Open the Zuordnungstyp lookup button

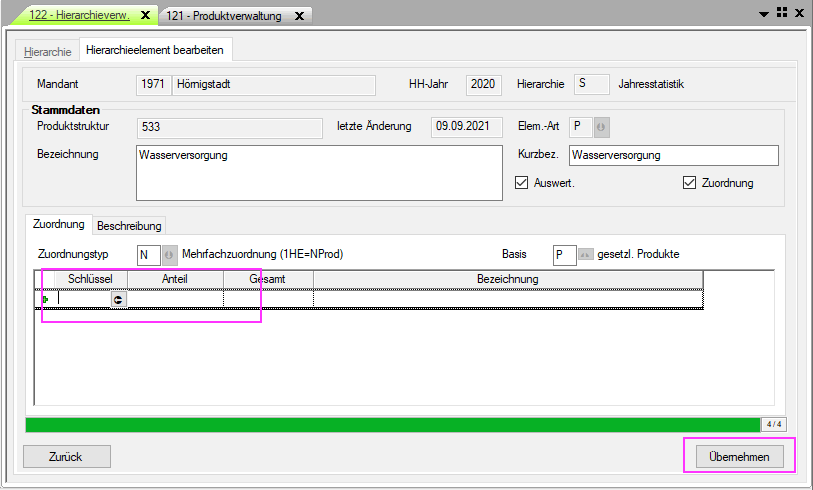coord(169,255)
